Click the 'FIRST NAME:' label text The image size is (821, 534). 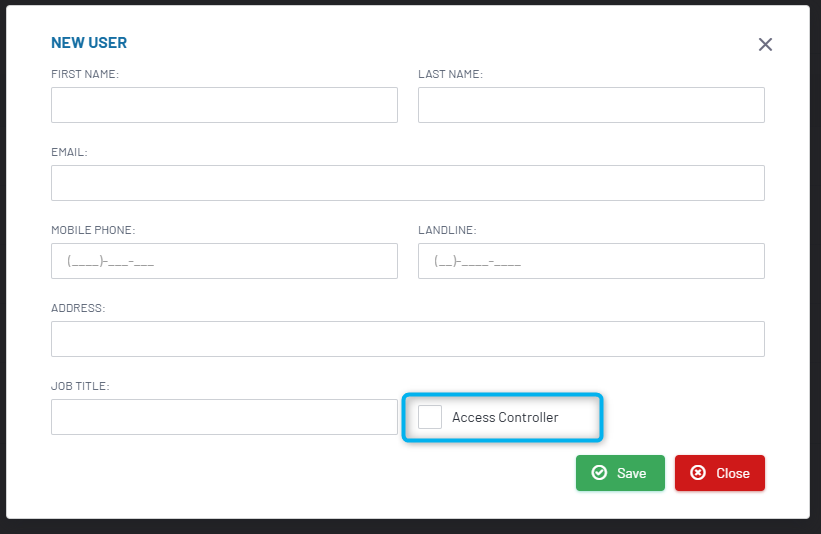pyautogui.click(x=85, y=74)
